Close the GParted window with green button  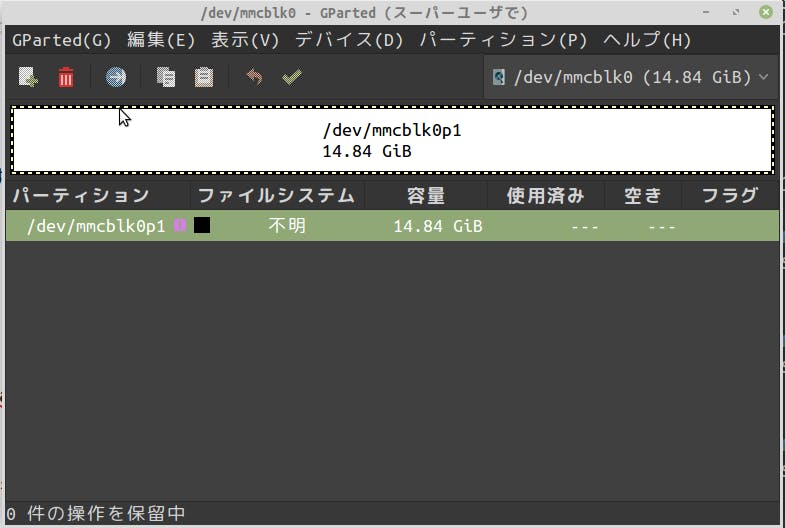tap(766, 12)
